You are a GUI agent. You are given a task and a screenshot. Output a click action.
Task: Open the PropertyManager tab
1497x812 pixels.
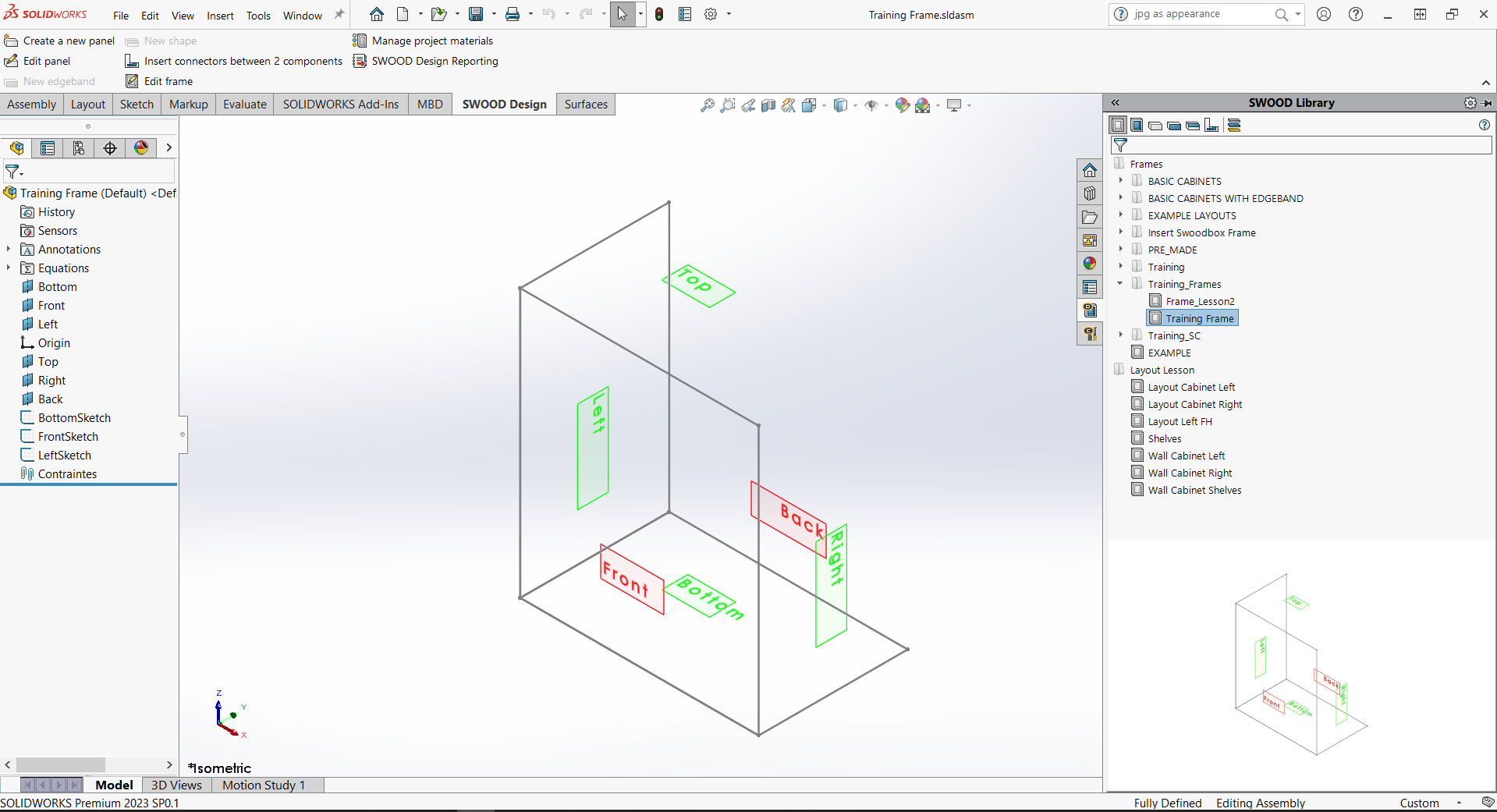point(48,148)
